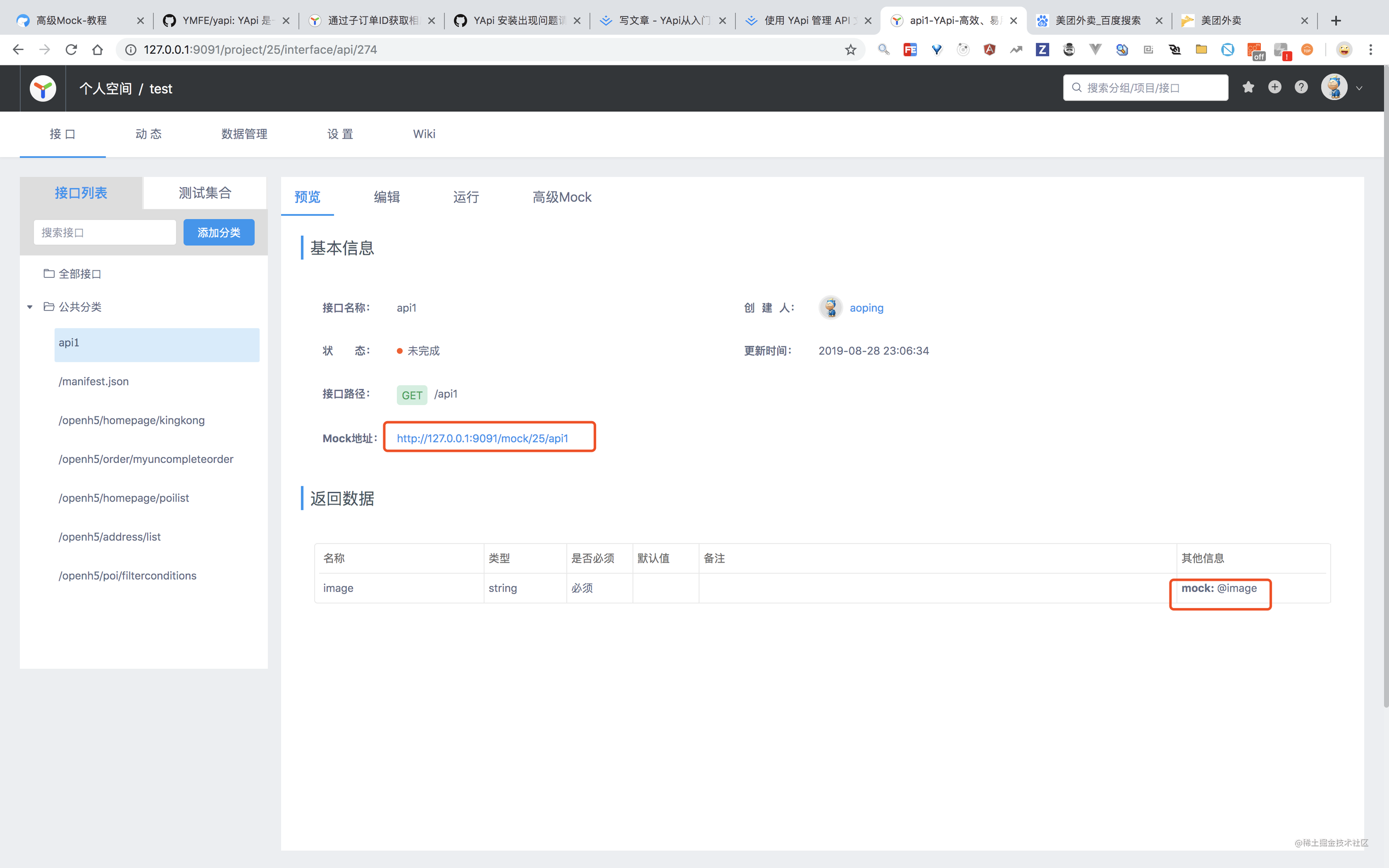1389x868 pixels.
Task: Open /openh5/homepage/poilist interface
Action: 124,498
